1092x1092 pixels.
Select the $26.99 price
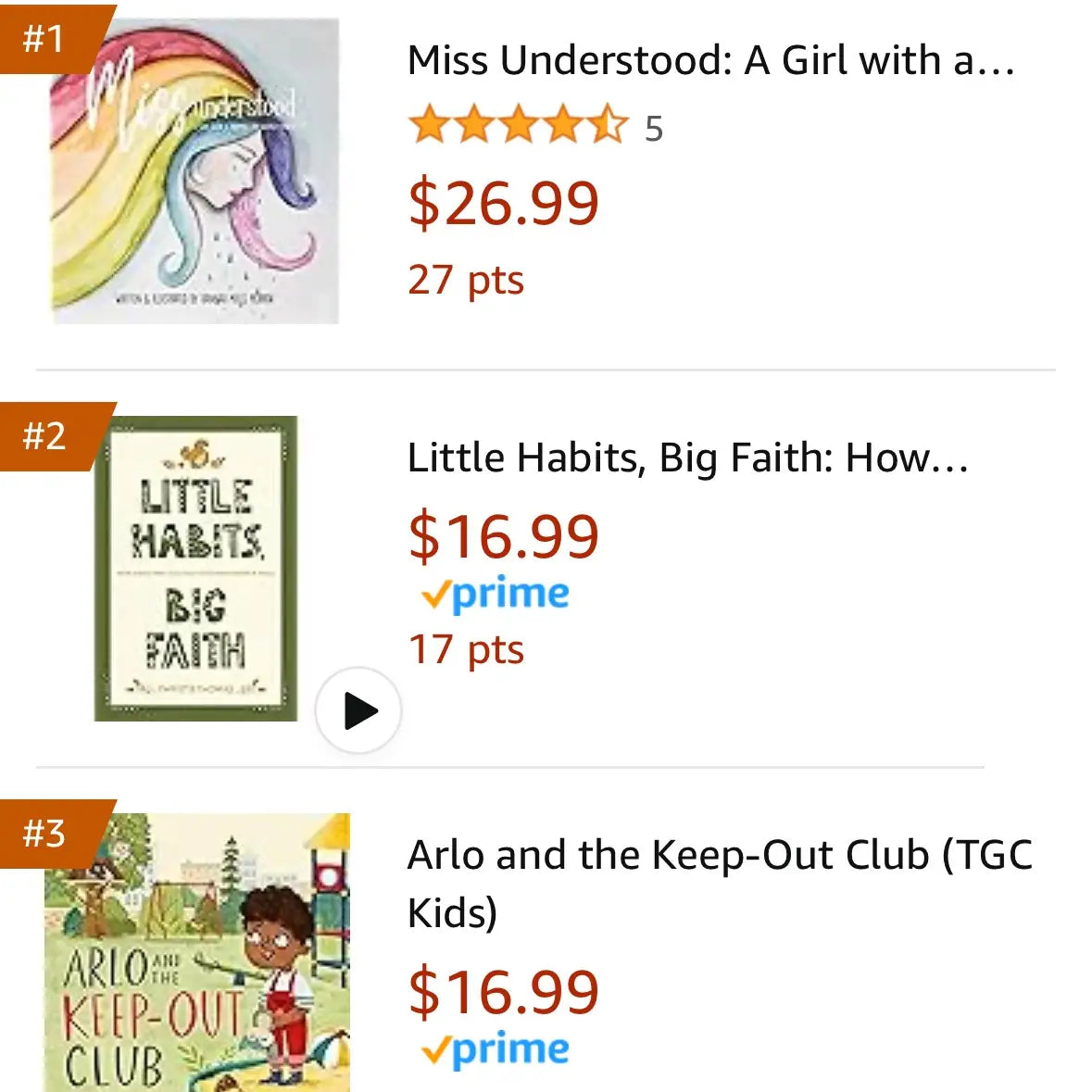(x=504, y=204)
